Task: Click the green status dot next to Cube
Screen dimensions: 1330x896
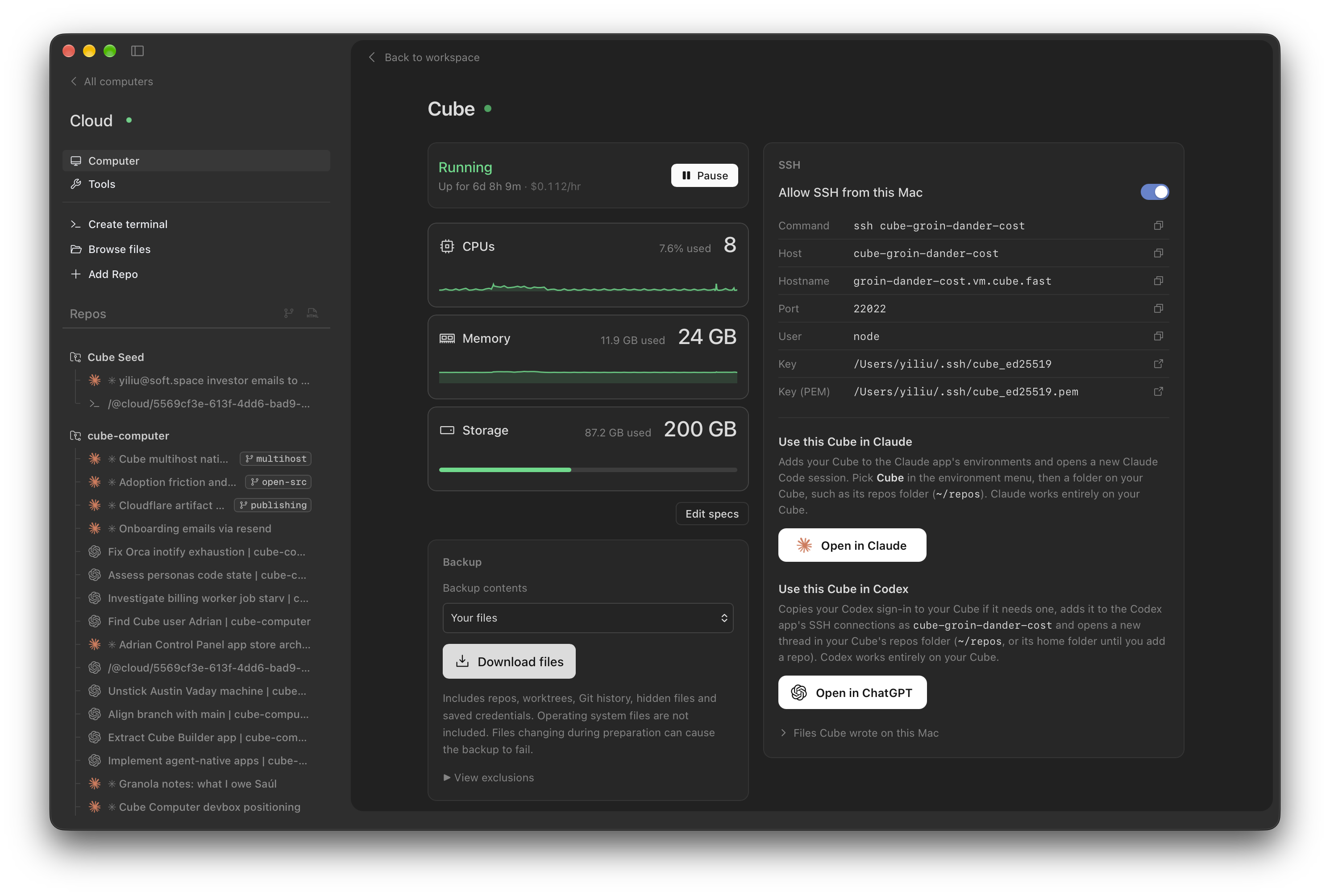Action: tap(487, 108)
